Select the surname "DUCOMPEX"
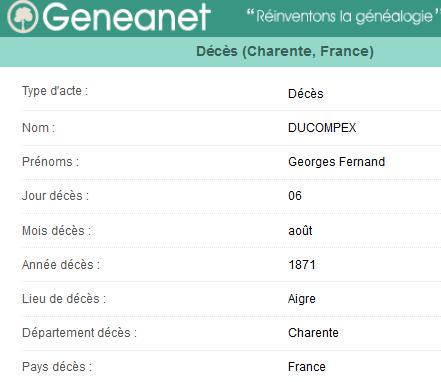Image resolution: width=441 pixels, height=382 pixels. [322, 128]
